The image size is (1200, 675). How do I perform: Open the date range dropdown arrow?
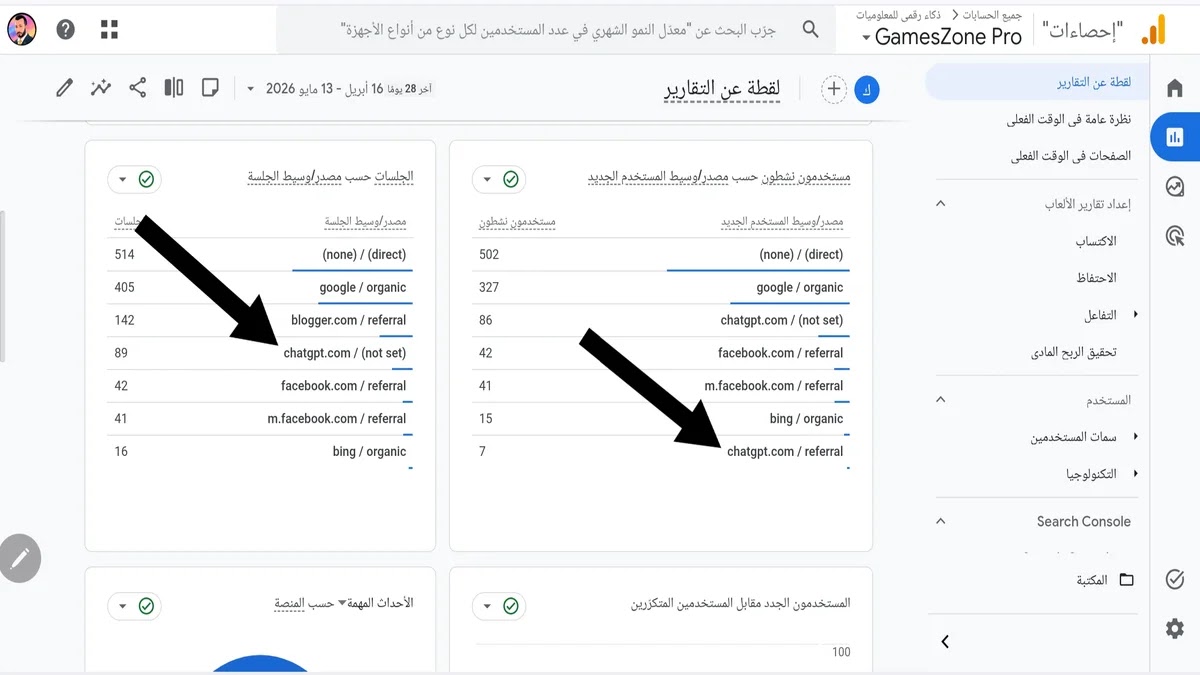click(x=250, y=89)
